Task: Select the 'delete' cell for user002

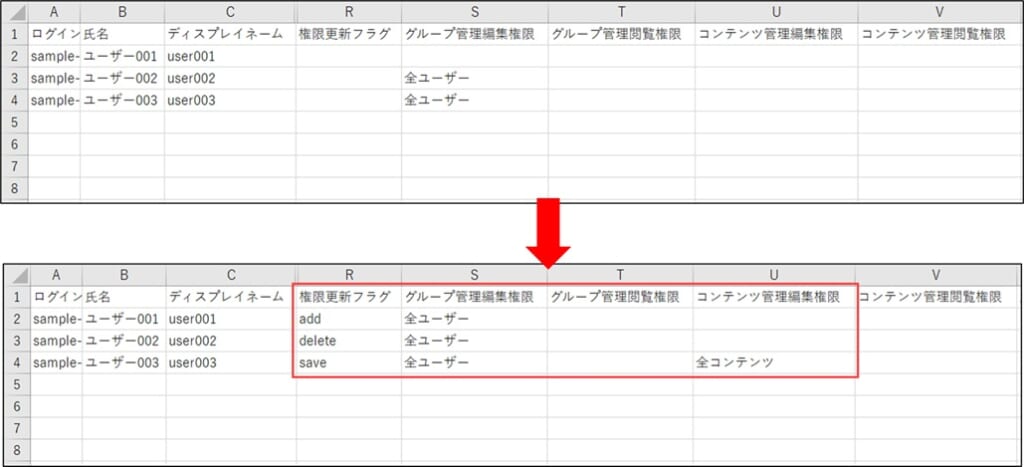Action: click(x=349, y=341)
